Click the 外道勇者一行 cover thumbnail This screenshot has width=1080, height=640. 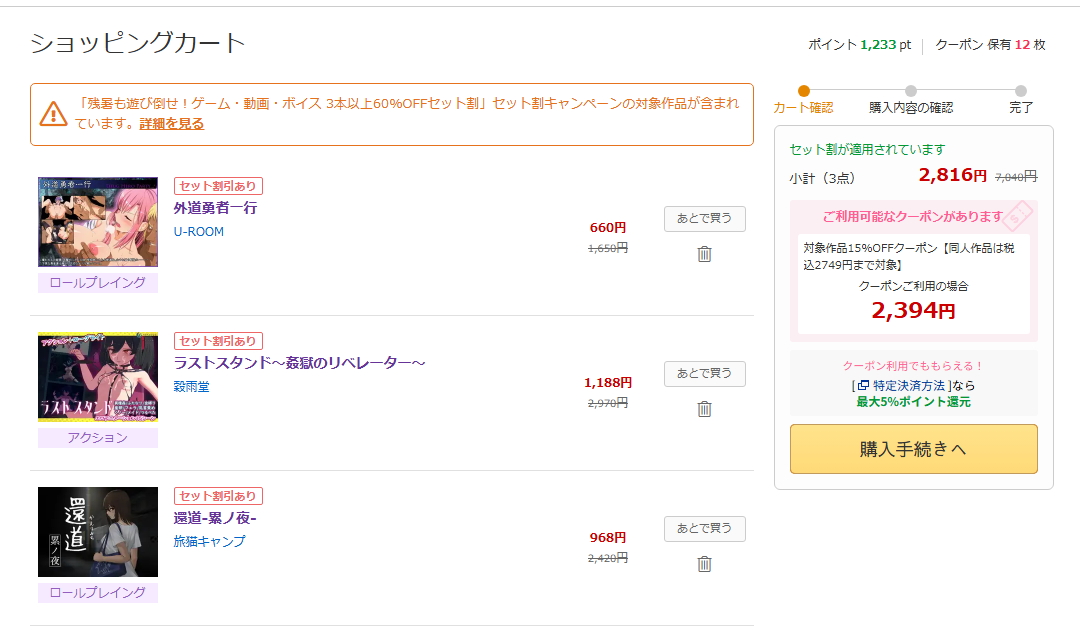(98, 222)
